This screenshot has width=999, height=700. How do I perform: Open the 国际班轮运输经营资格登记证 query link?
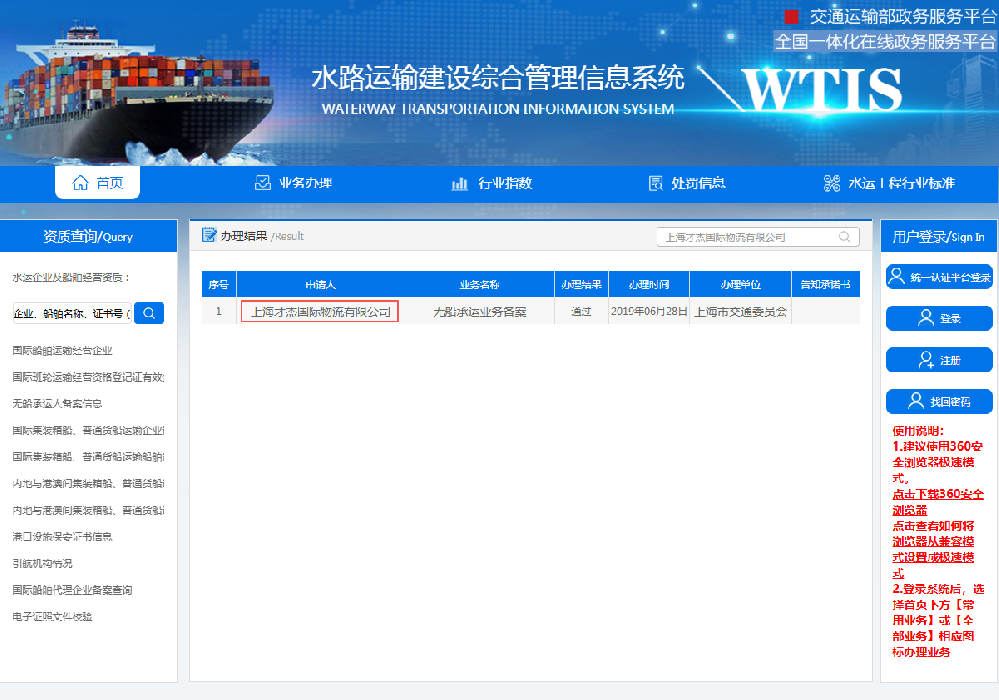(x=89, y=377)
